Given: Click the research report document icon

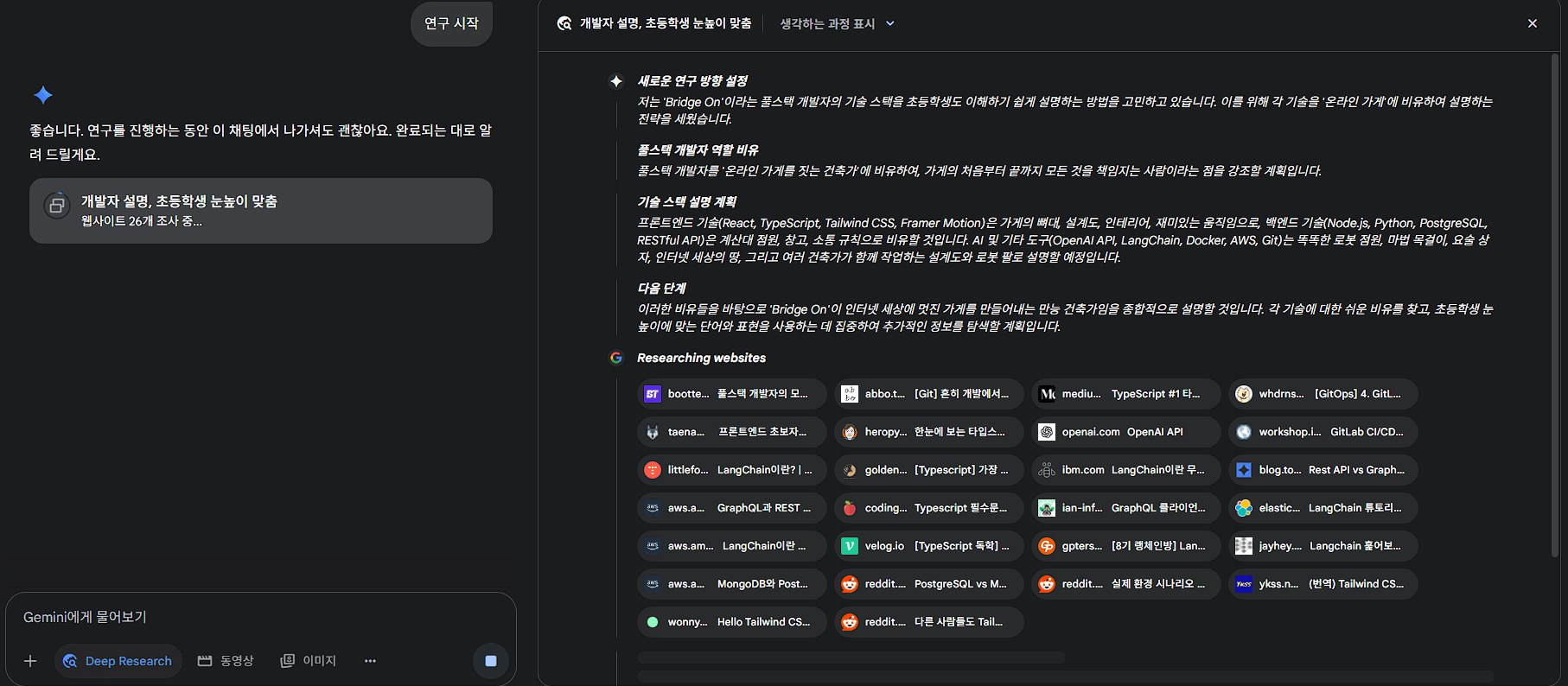Looking at the screenshot, I should 57,206.
